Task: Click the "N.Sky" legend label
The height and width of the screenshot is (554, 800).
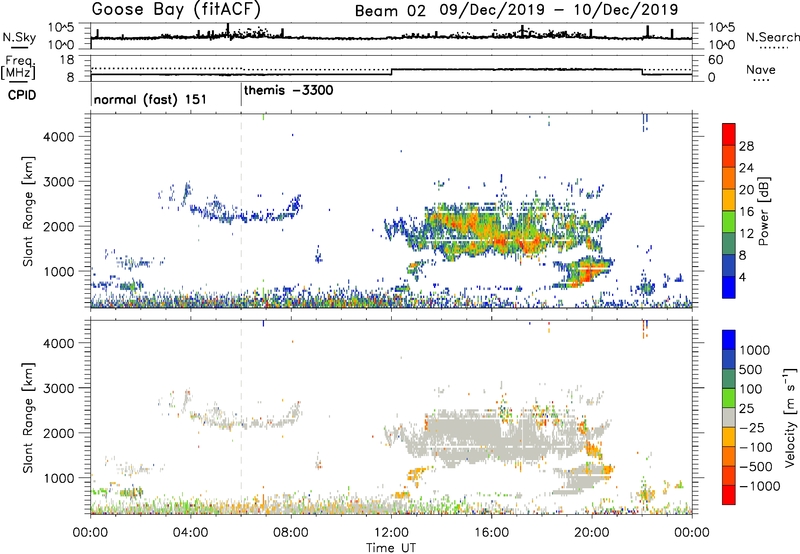Action: pyautogui.click(x=19, y=37)
